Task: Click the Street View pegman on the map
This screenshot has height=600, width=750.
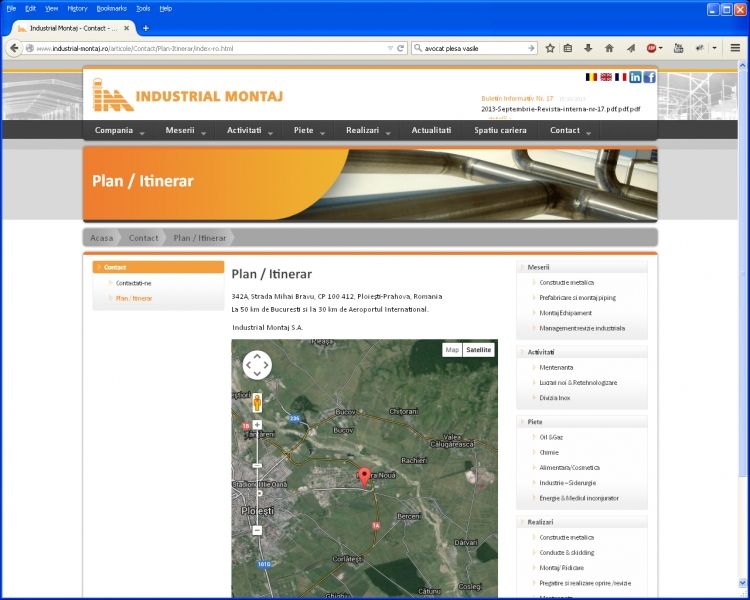Action: click(257, 403)
